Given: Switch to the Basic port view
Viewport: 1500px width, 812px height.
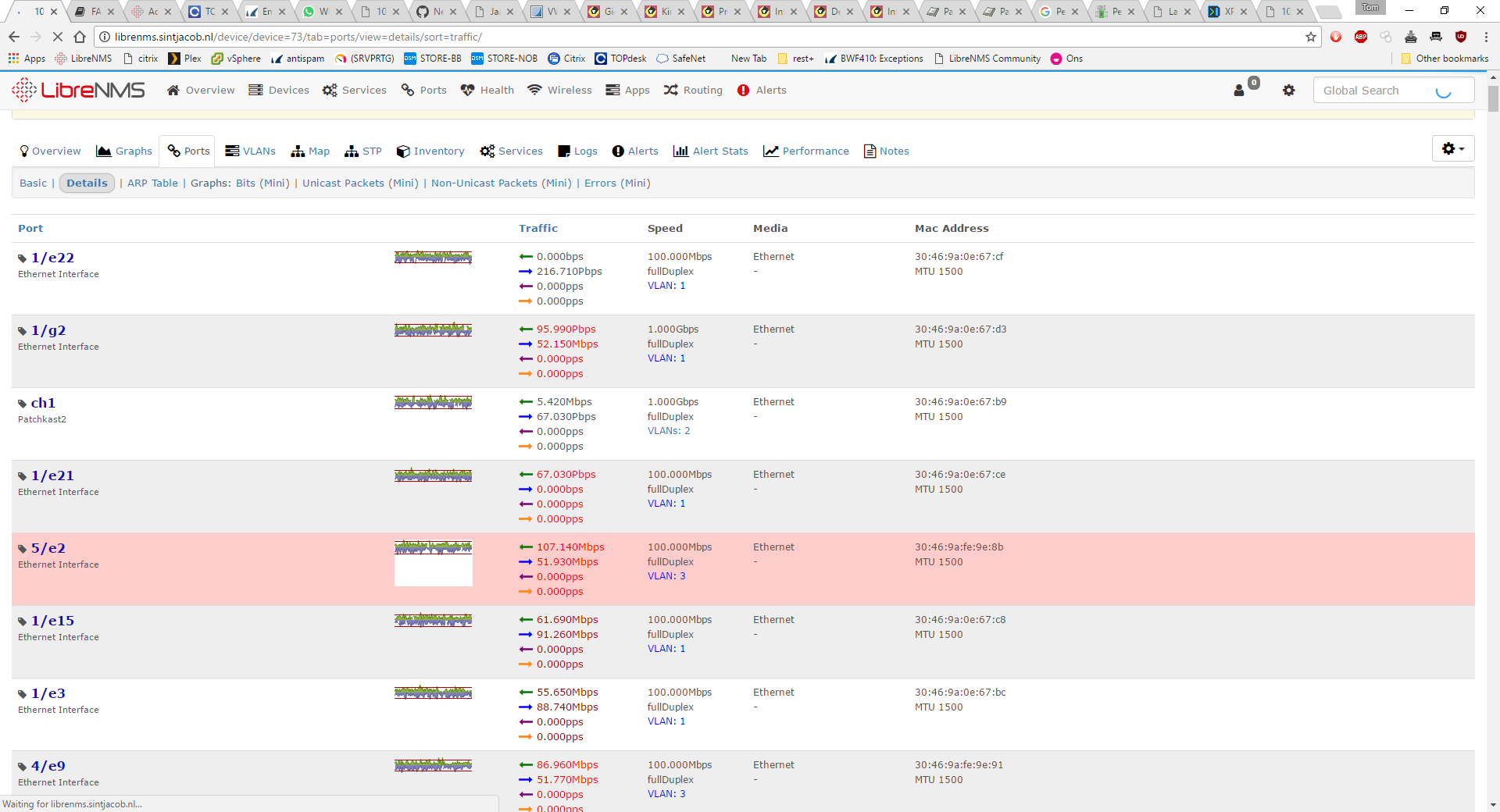Looking at the screenshot, I should tap(33, 183).
